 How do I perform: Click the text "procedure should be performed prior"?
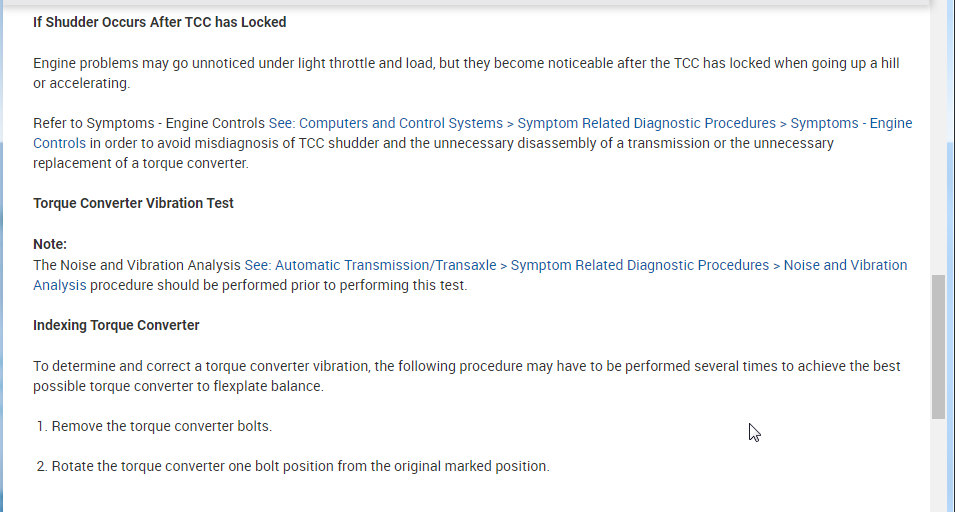click(x=279, y=285)
